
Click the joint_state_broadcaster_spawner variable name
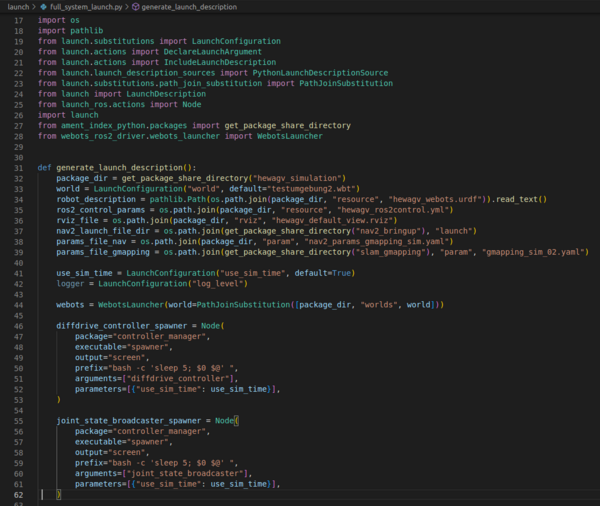pyautogui.click(x=130, y=420)
